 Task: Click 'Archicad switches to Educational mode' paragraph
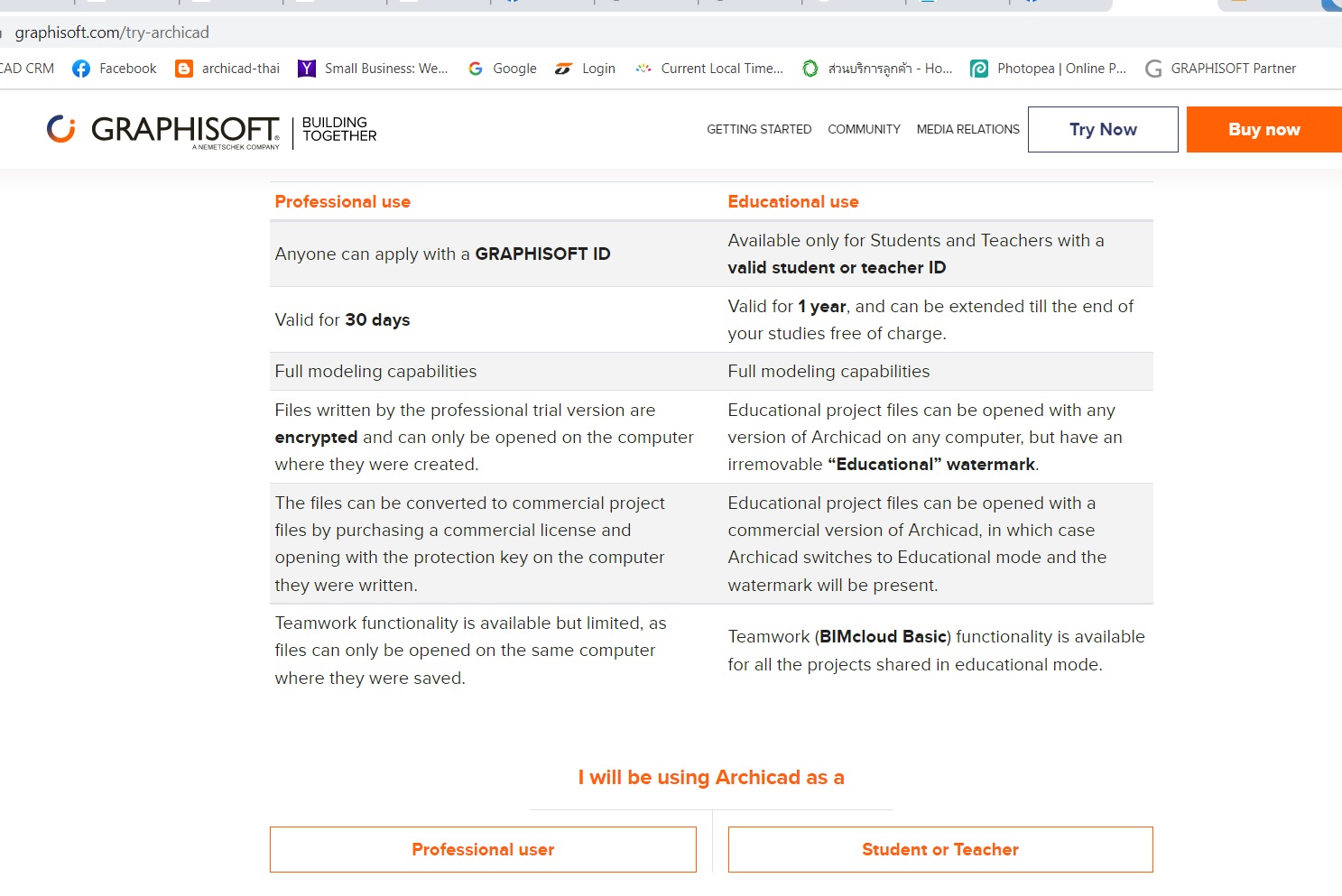pyautogui.click(x=918, y=543)
